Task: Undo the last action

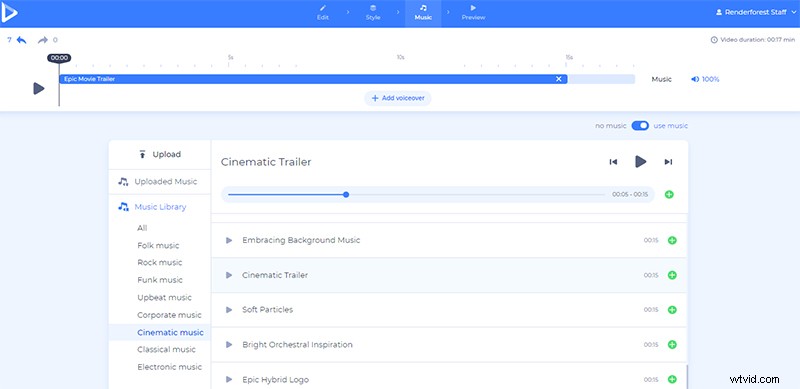Action: pyautogui.click(x=21, y=40)
